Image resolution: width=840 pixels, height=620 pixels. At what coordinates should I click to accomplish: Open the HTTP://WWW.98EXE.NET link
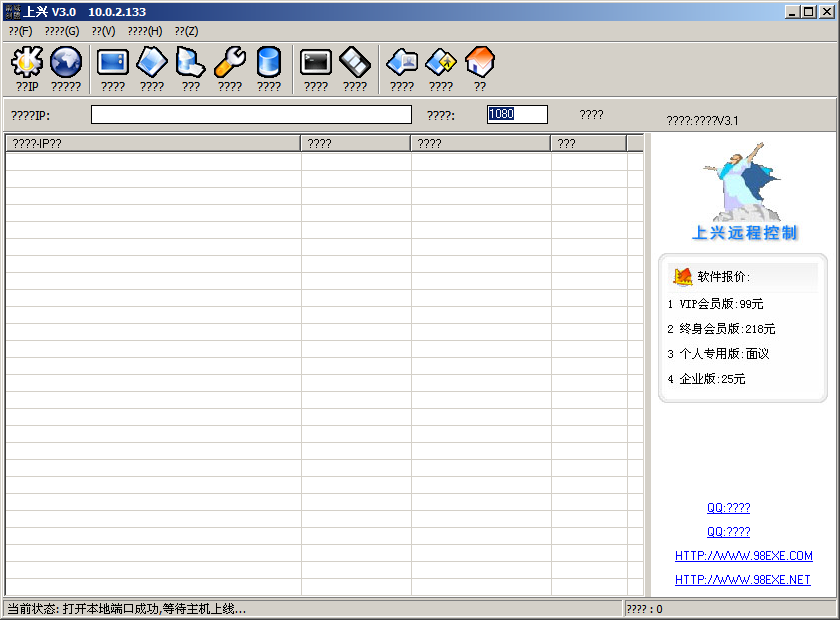[x=742, y=580]
